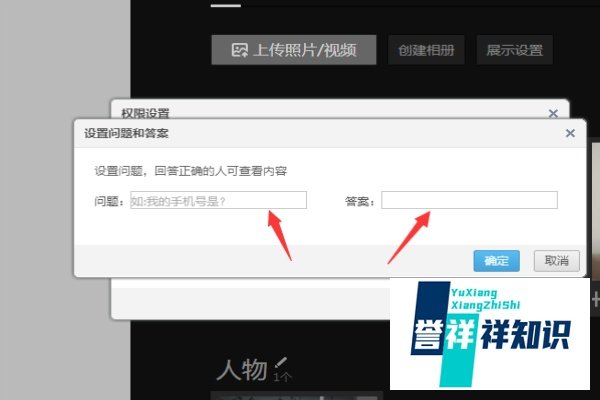Click the 1个 count under 人物

(282, 377)
